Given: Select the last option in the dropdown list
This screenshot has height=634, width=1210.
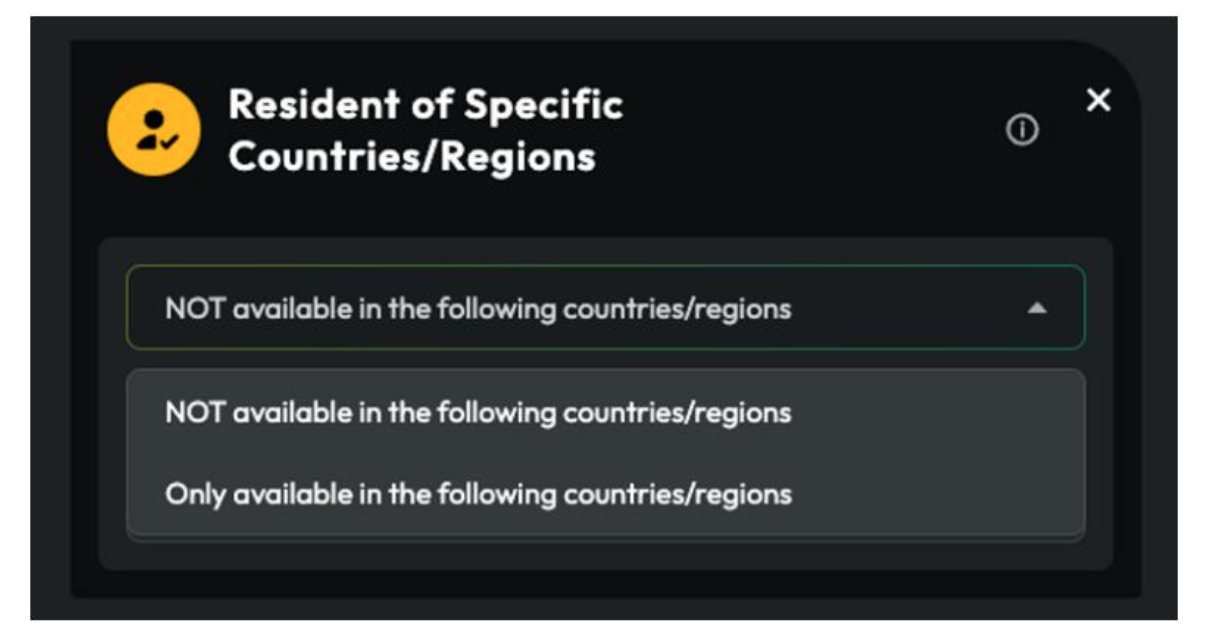Looking at the screenshot, I should tap(478, 494).
